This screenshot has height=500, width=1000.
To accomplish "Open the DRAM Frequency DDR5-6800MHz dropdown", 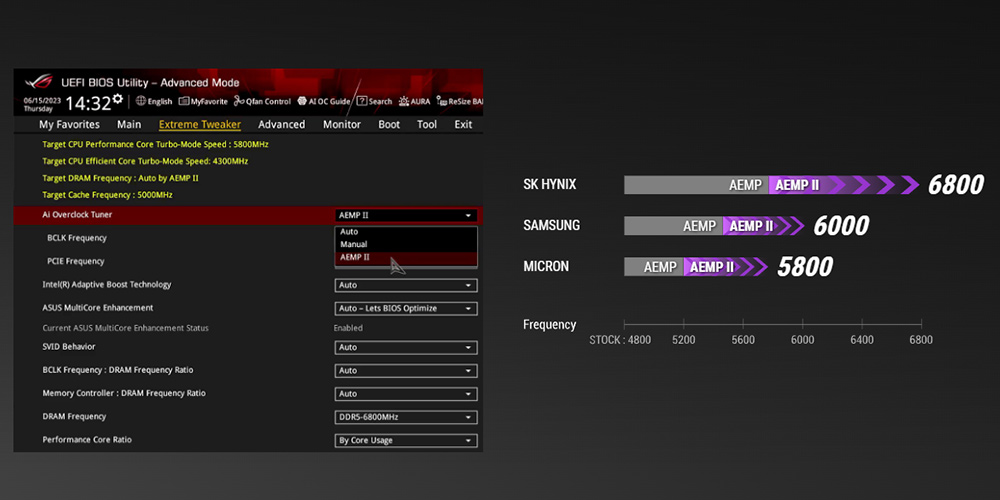I will tap(406, 417).
